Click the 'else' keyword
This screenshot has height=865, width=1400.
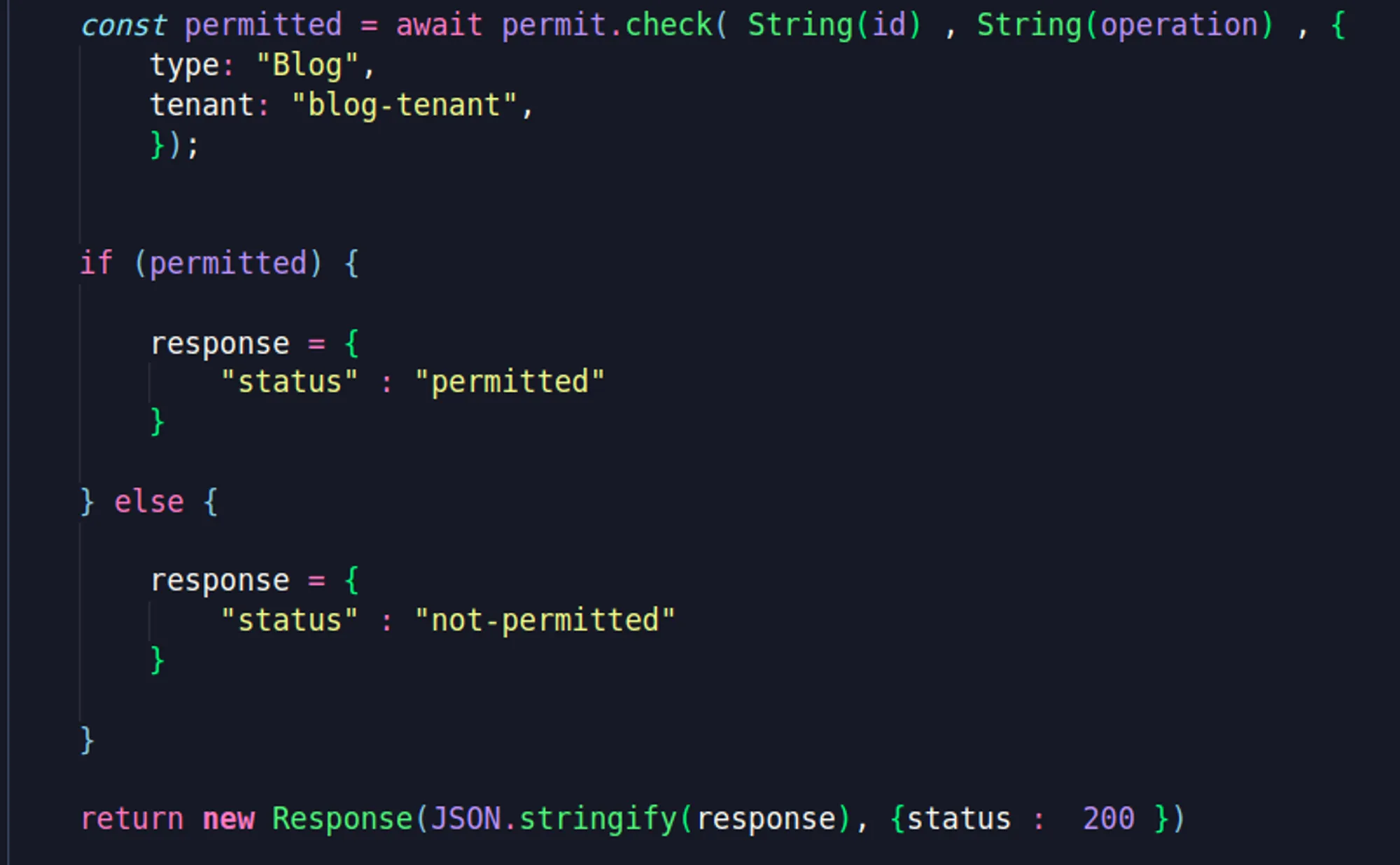click(x=149, y=502)
